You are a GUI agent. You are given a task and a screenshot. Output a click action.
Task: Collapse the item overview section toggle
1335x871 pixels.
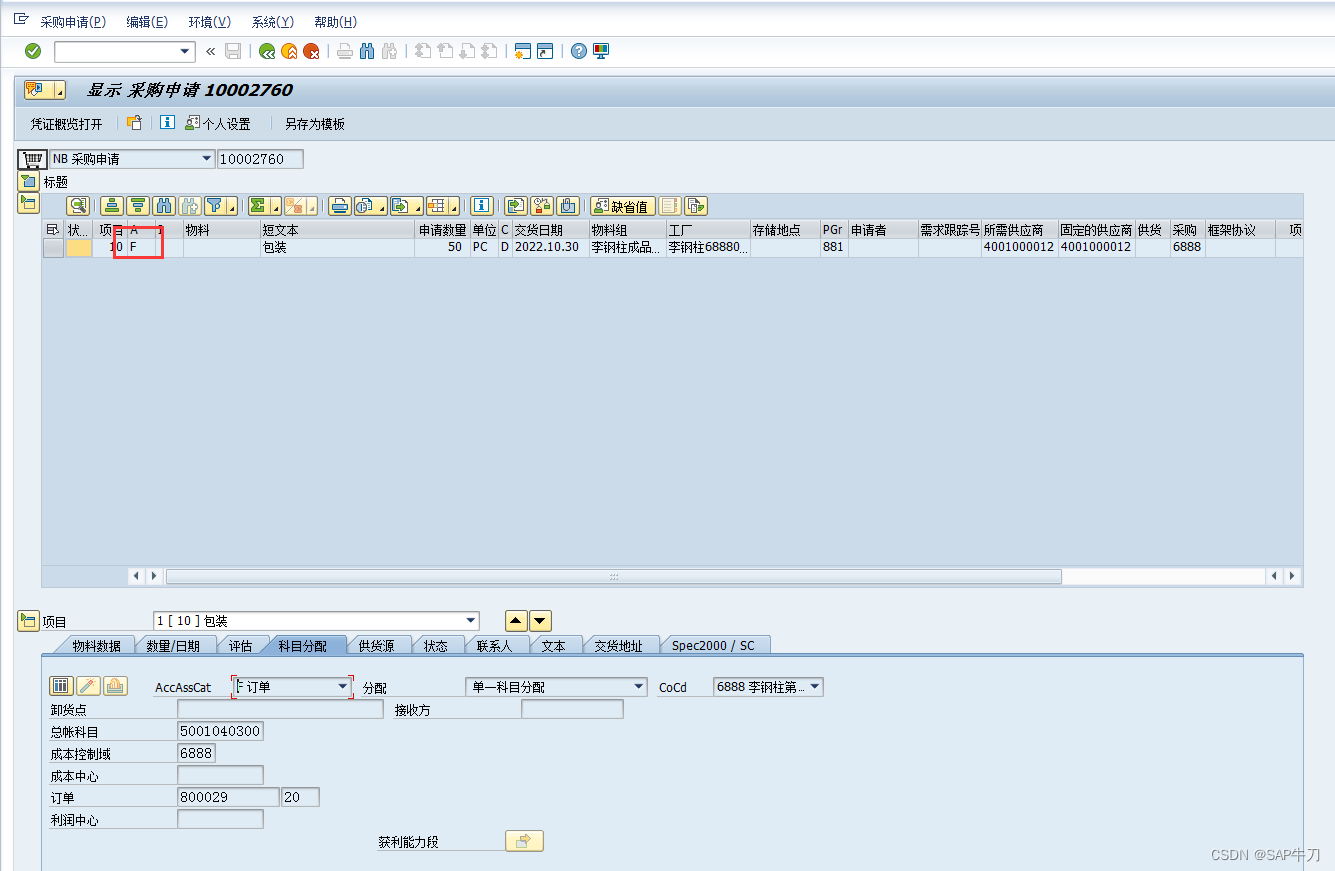(28, 203)
